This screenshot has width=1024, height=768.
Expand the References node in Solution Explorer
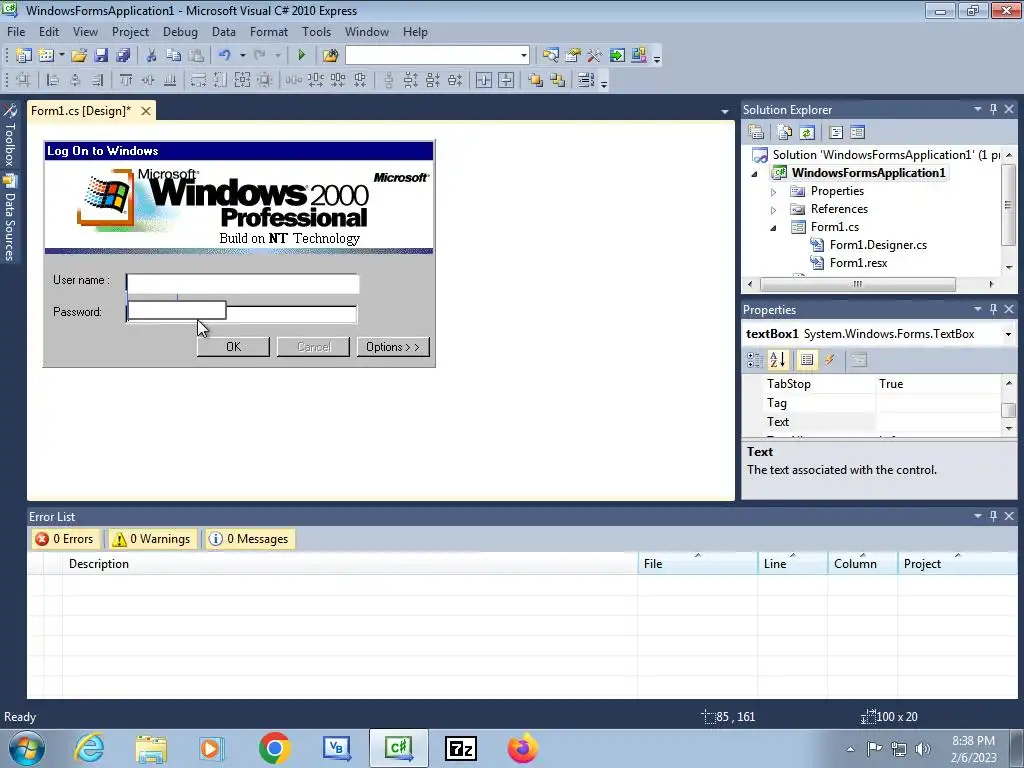[x=773, y=210]
